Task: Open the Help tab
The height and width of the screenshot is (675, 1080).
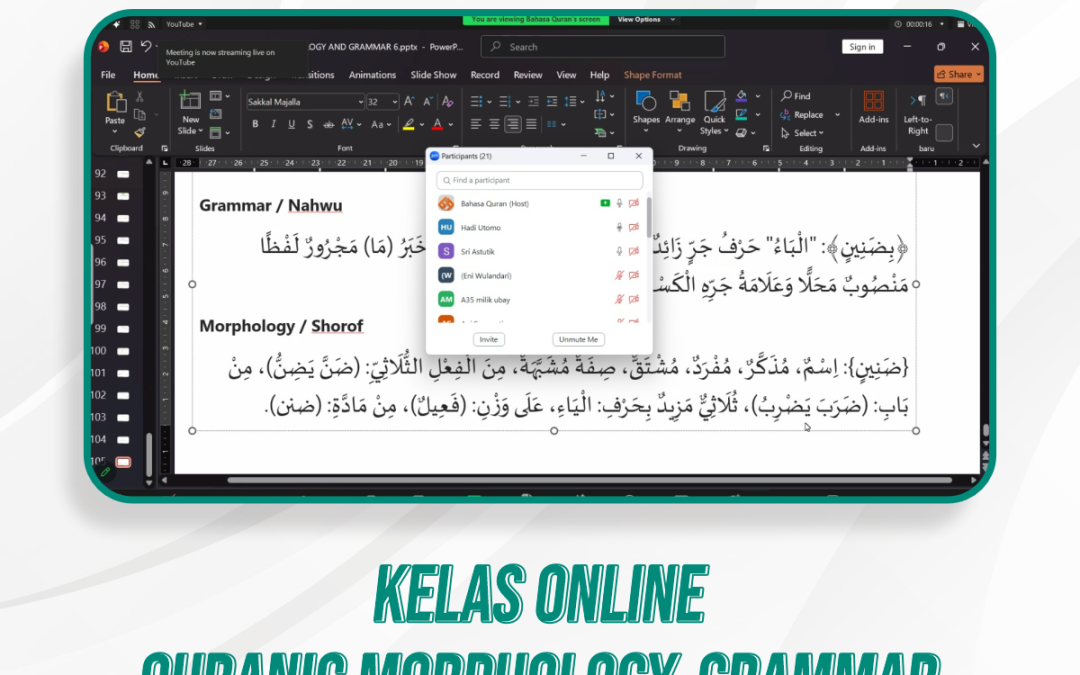Action: pyautogui.click(x=599, y=74)
